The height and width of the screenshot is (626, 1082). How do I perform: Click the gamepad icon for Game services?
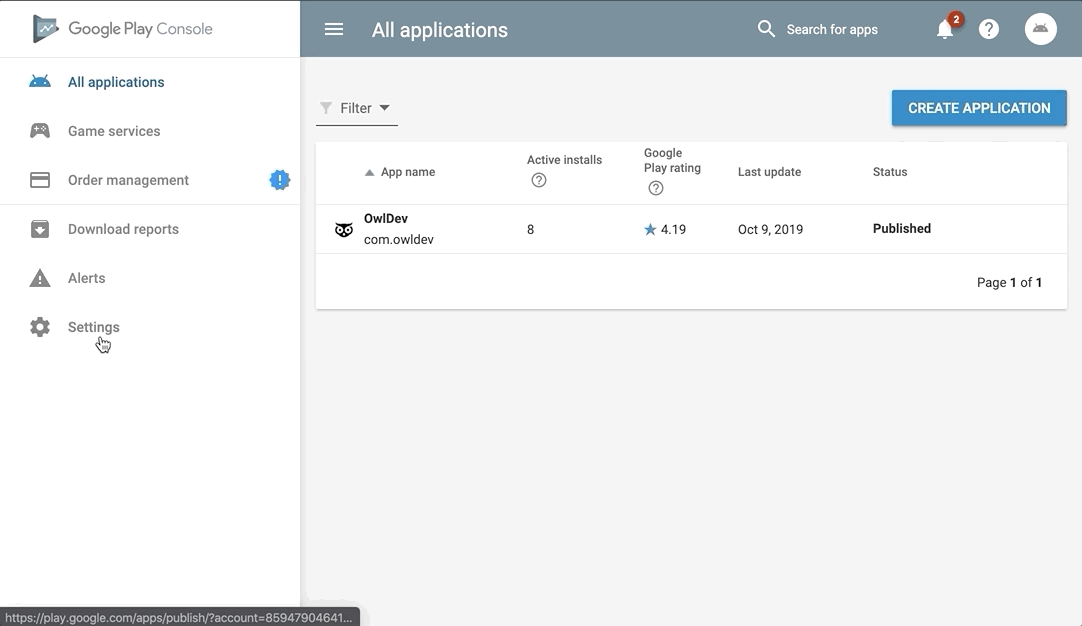click(40, 131)
